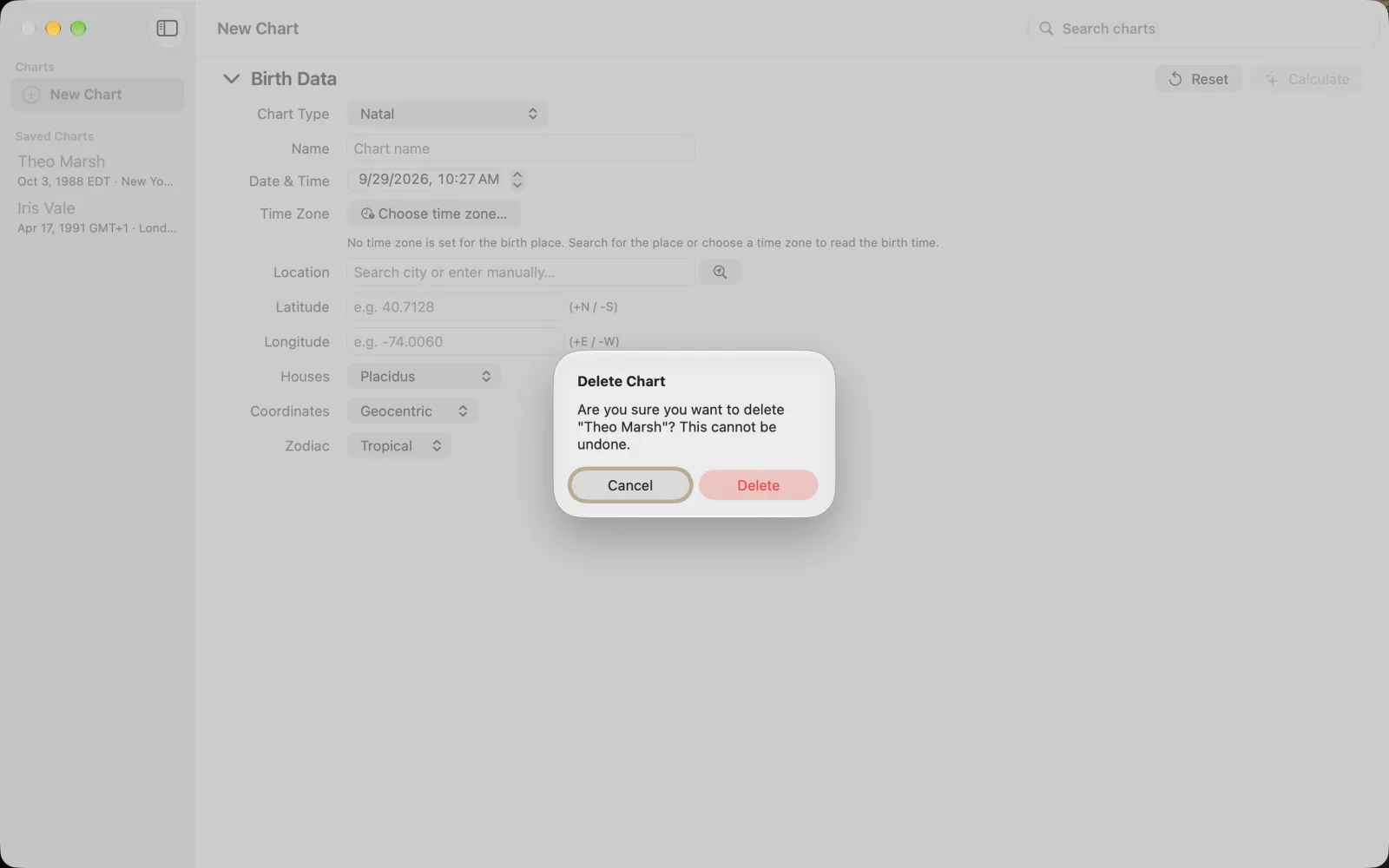Viewport: 1389px width, 868px height.
Task: Click the plus icon beside New Chart
Action: (31, 95)
